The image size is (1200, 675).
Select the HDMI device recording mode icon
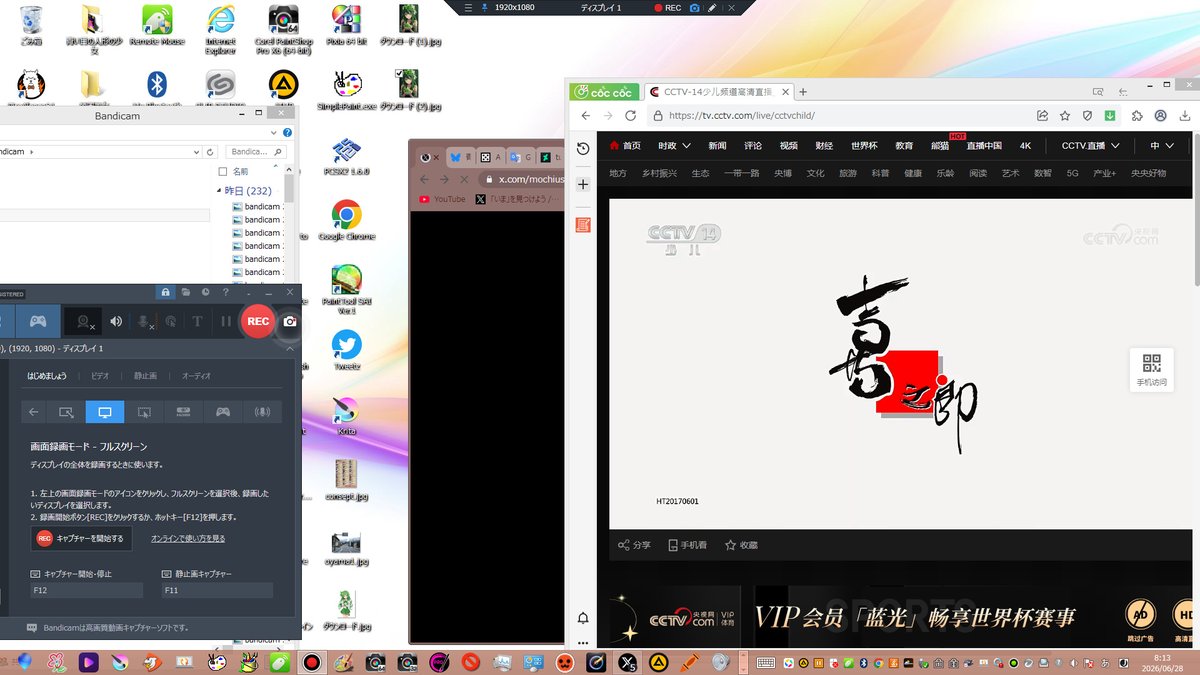click(183, 411)
